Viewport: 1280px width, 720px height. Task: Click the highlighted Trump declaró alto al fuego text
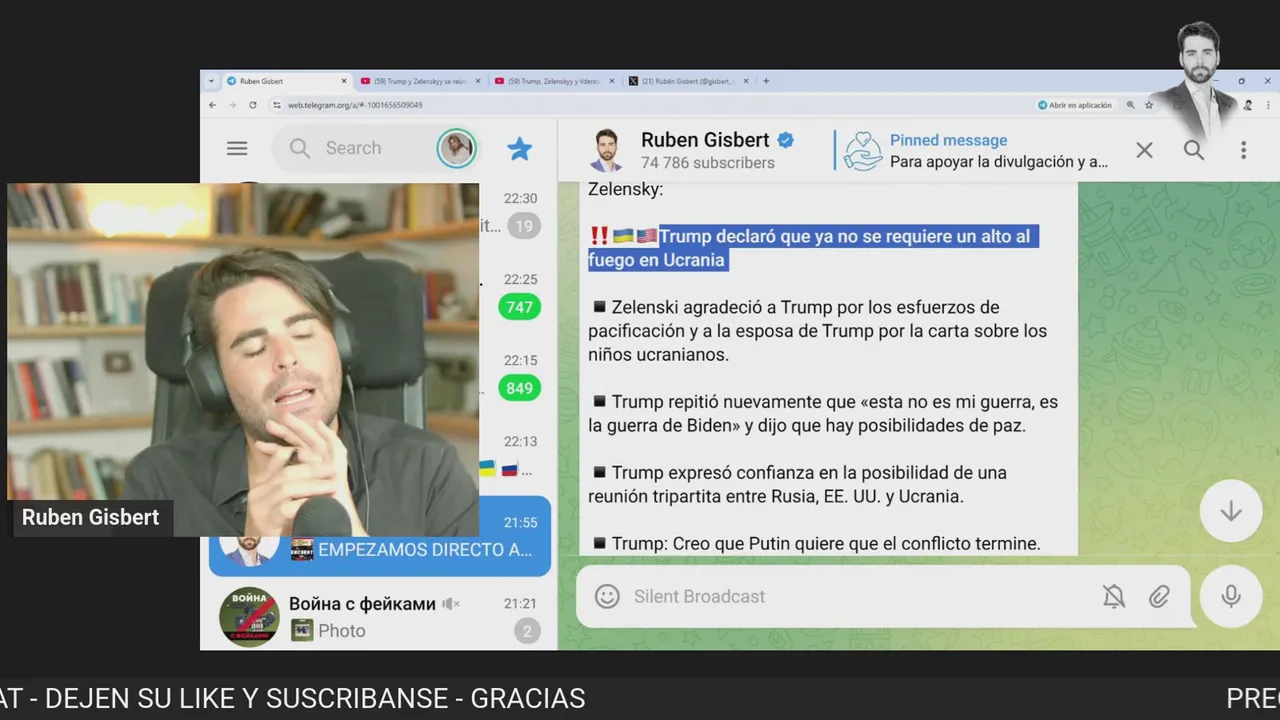coord(812,248)
